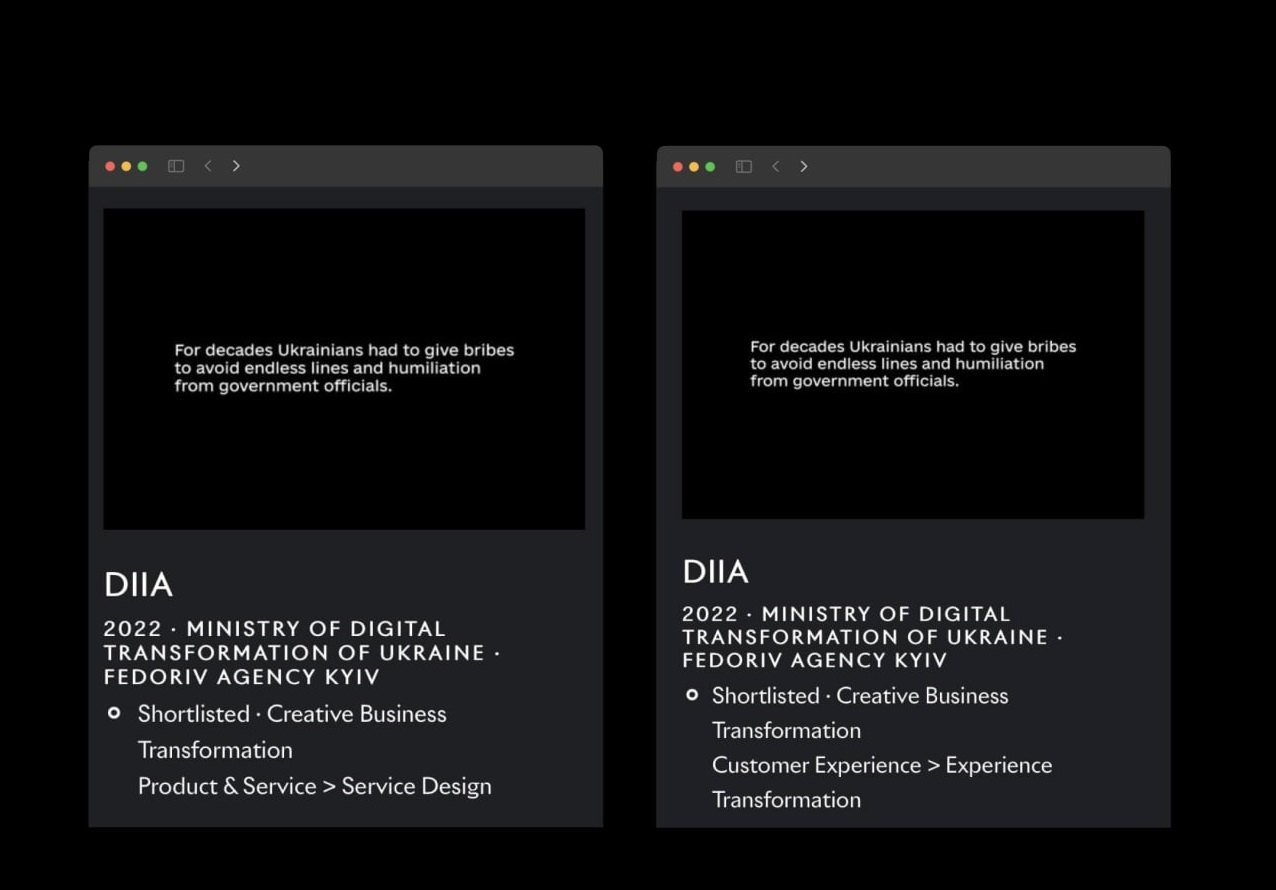Screen dimensions: 1276x890
Task: Open the DIIA title in left window
Action: point(138,585)
